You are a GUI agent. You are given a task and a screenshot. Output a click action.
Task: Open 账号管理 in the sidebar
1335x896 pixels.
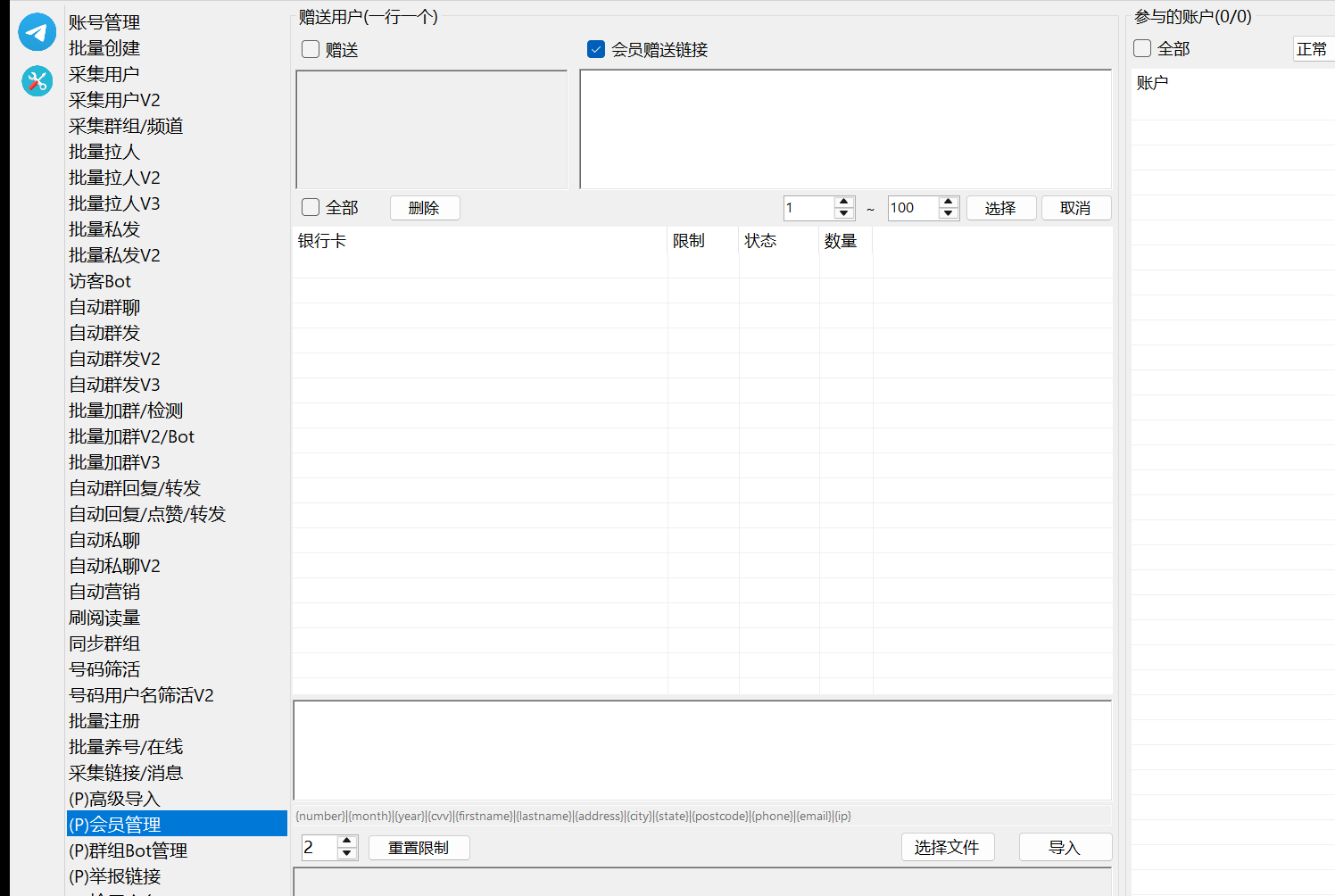point(104,22)
